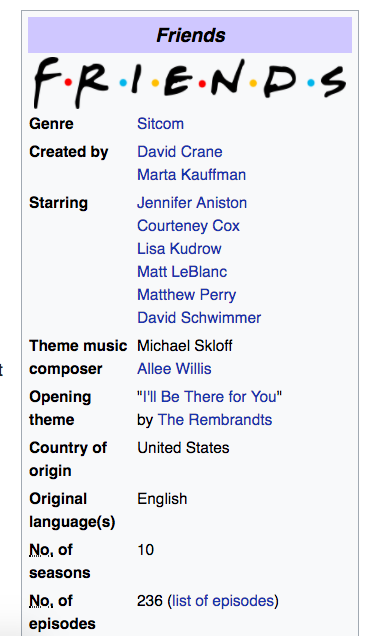Click the Friends infobox title header
The width and height of the screenshot is (384, 636).
pyautogui.click(x=190, y=35)
